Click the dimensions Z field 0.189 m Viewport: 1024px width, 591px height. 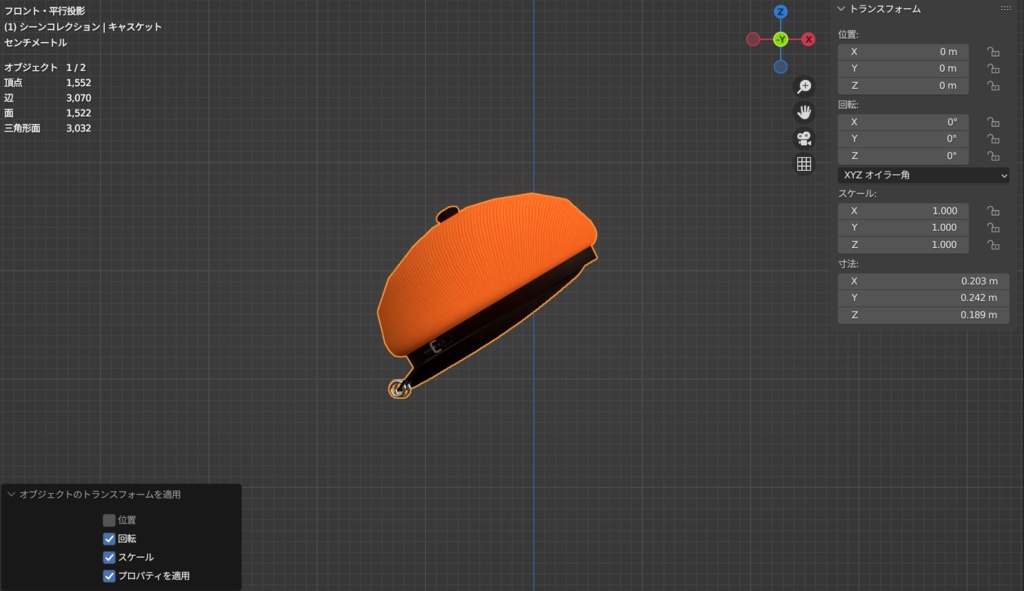[923, 315]
